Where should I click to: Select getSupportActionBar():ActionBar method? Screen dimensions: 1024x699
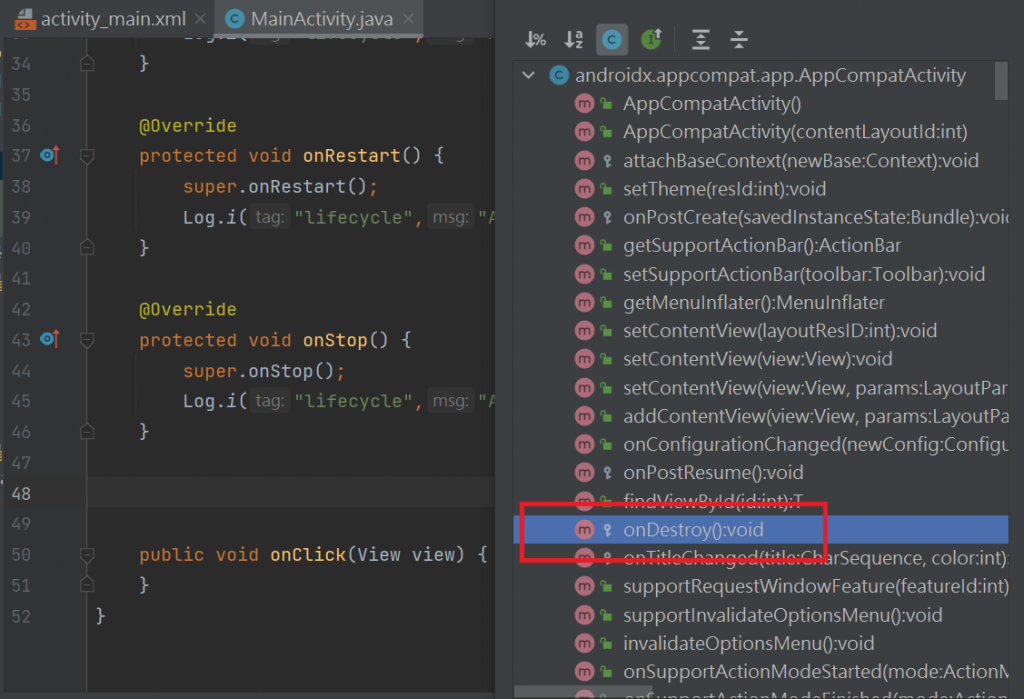pyautogui.click(x=762, y=246)
